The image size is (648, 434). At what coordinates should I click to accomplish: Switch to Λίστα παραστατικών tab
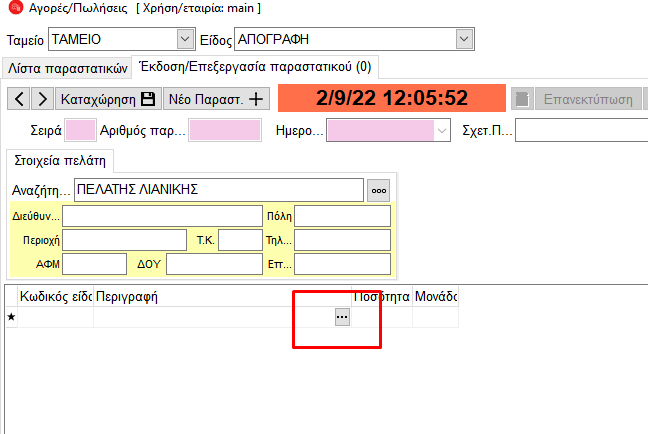pyautogui.click(x=67, y=68)
